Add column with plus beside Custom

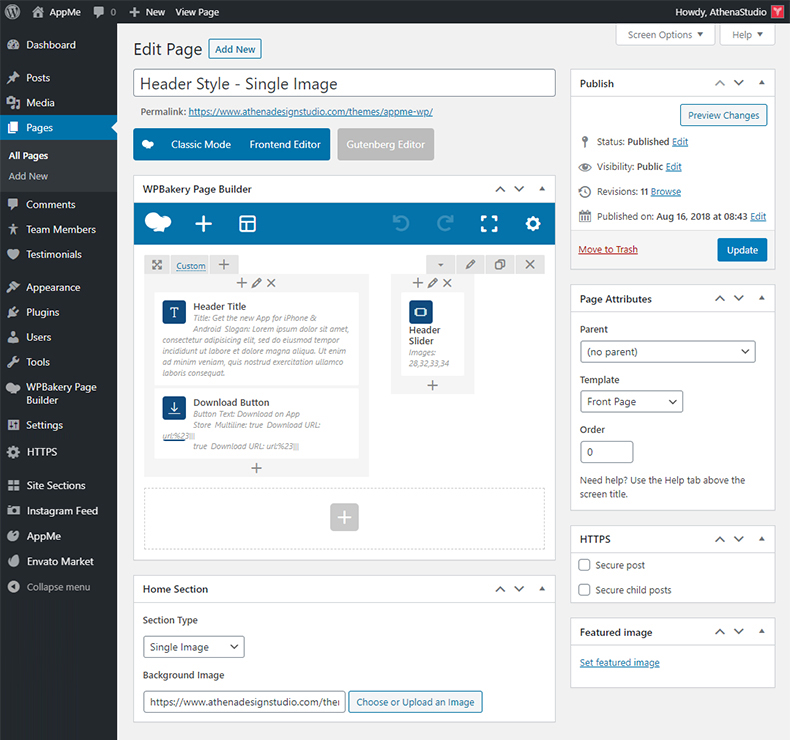pyautogui.click(x=224, y=264)
